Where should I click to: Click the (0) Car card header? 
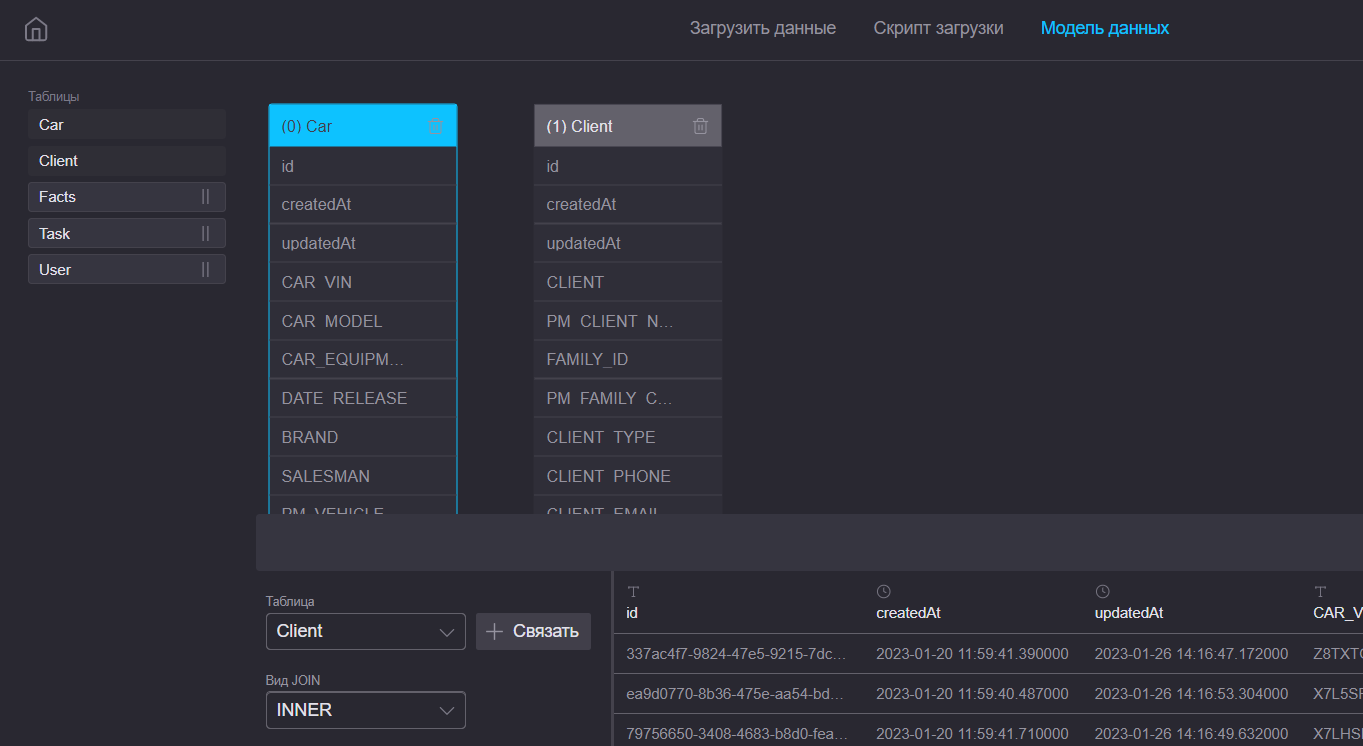pyautogui.click(x=363, y=126)
